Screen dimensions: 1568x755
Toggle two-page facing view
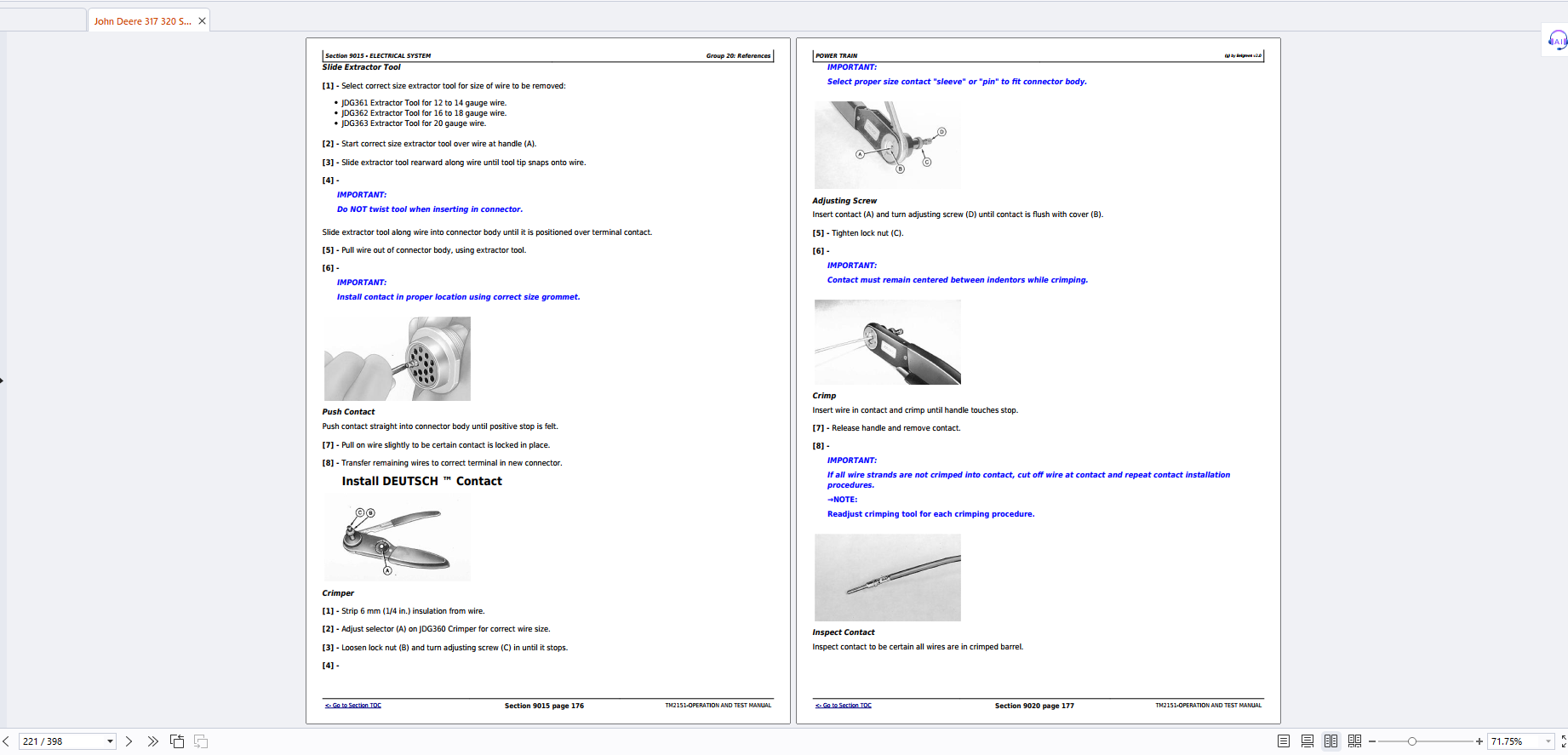point(1331,741)
